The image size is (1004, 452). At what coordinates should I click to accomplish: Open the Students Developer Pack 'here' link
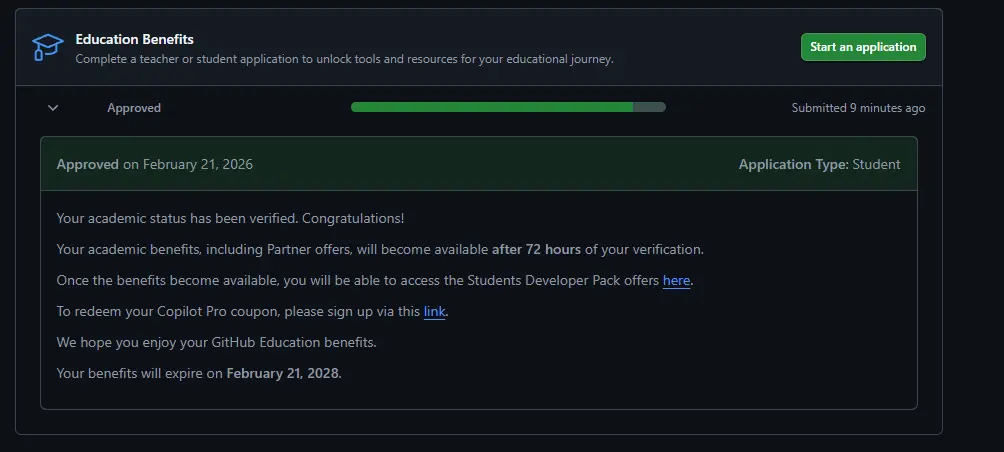point(676,280)
